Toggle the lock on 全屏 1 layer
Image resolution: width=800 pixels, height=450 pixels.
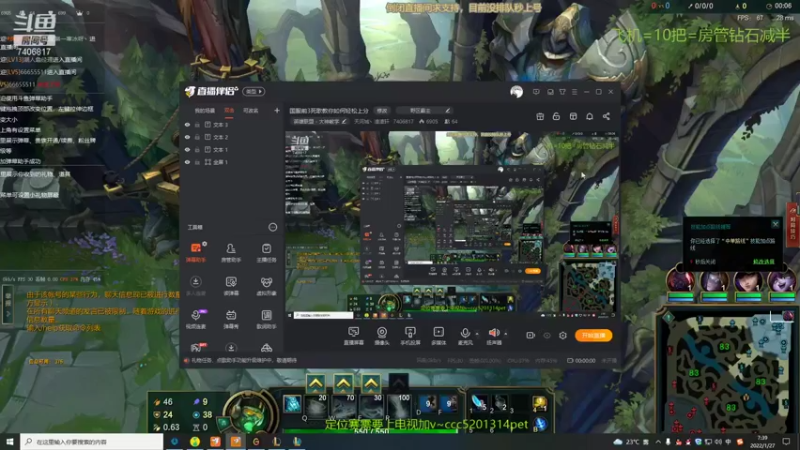[x=197, y=162]
